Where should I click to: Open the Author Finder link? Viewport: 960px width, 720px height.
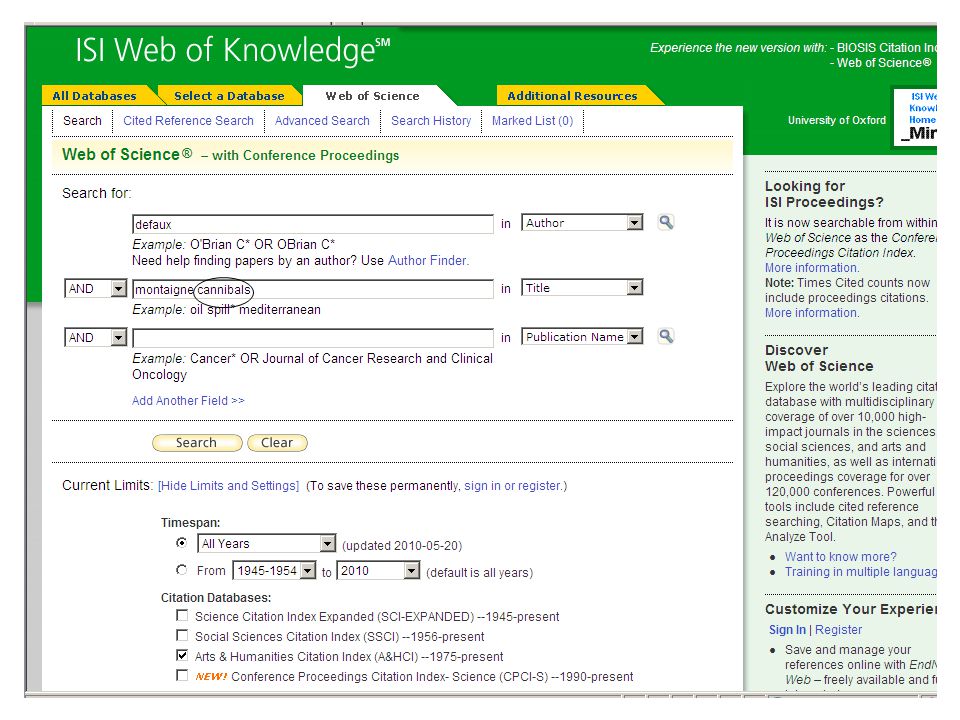pyautogui.click(x=429, y=260)
